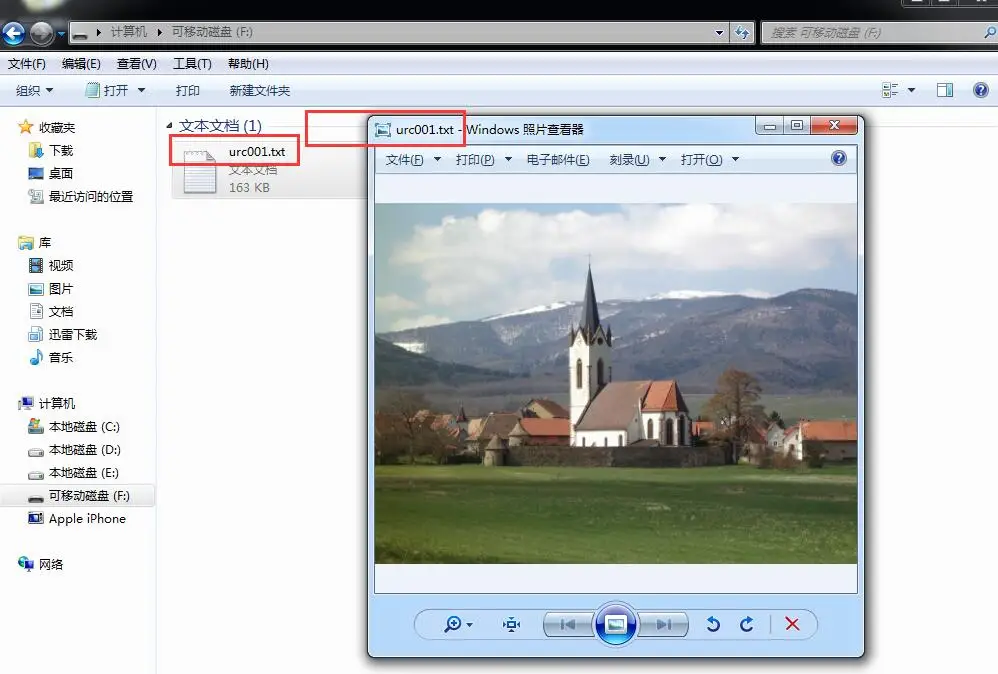The width and height of the screenshot is (998, 674).
Task: Click 电子邮件(E) in Photo Viewer
Action: 558,160
